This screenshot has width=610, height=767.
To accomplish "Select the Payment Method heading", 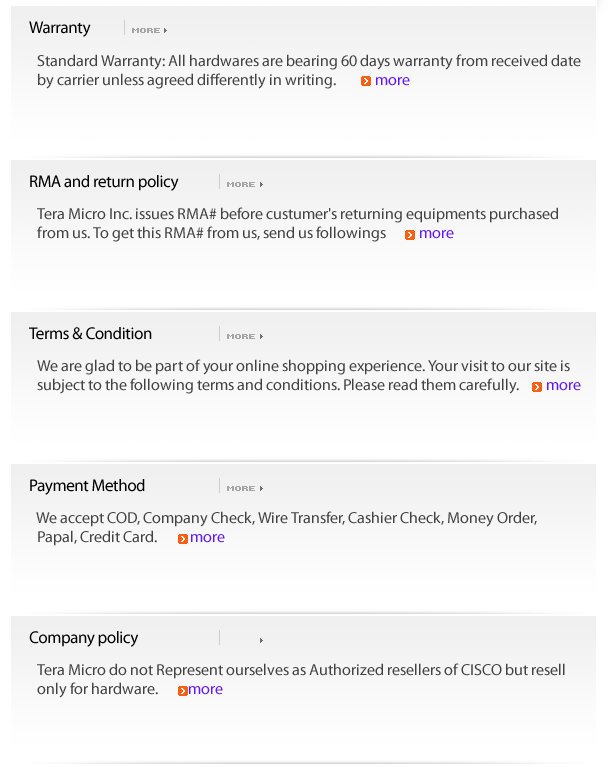I will [87, 486].
